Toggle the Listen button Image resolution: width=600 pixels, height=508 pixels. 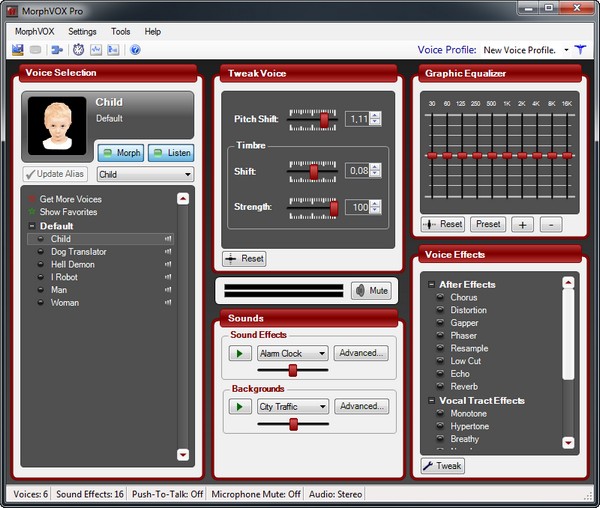pyautogui.click(x=171, y=153)
